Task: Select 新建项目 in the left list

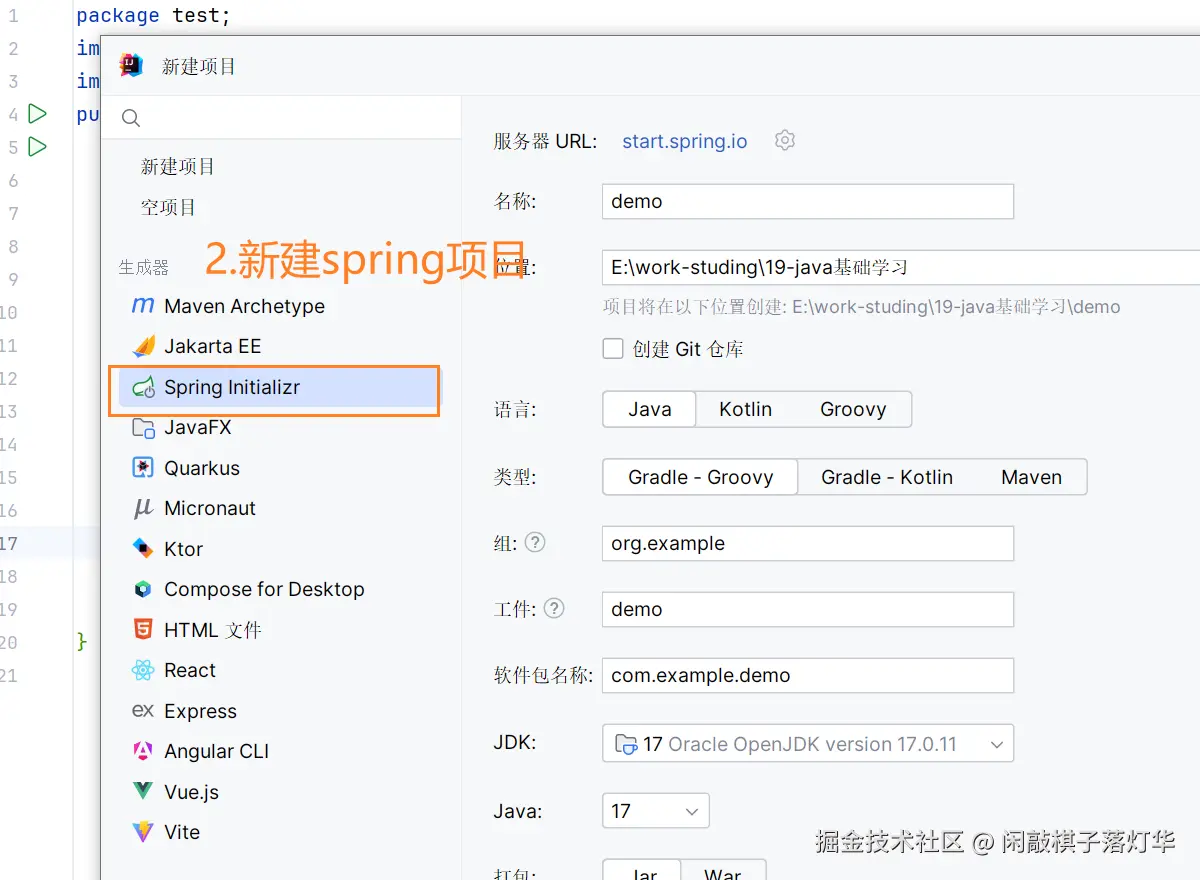Action: coord(177,167)
